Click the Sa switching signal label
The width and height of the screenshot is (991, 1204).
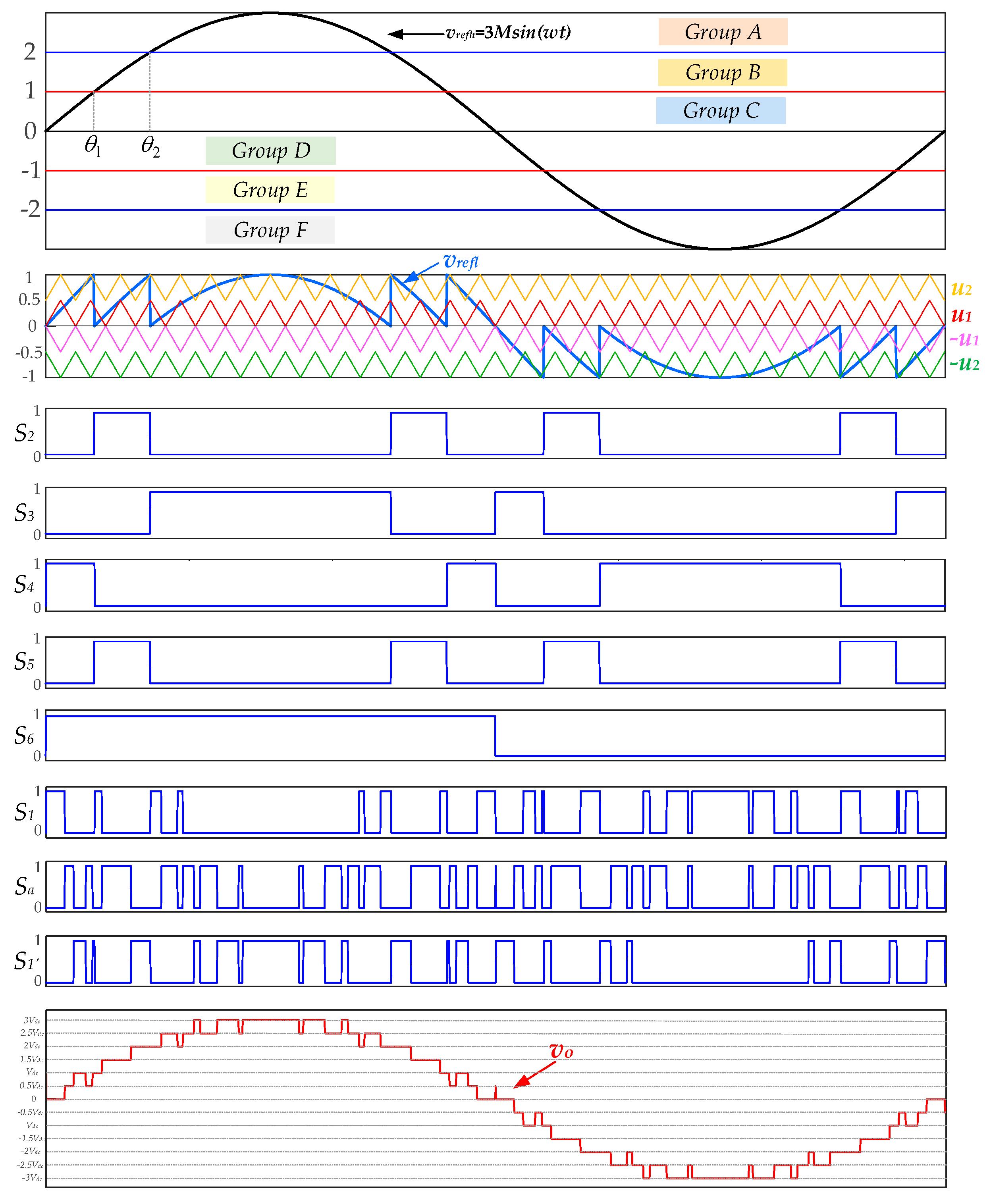click(x=24, y=886)
